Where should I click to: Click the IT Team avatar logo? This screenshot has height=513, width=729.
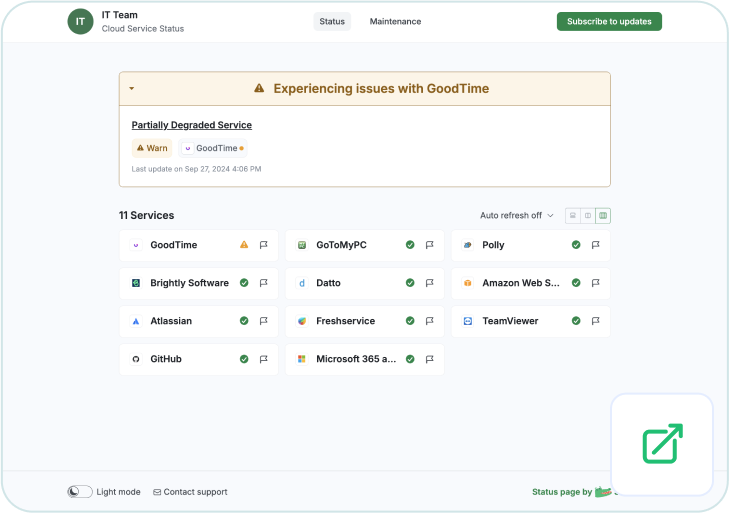80,21
